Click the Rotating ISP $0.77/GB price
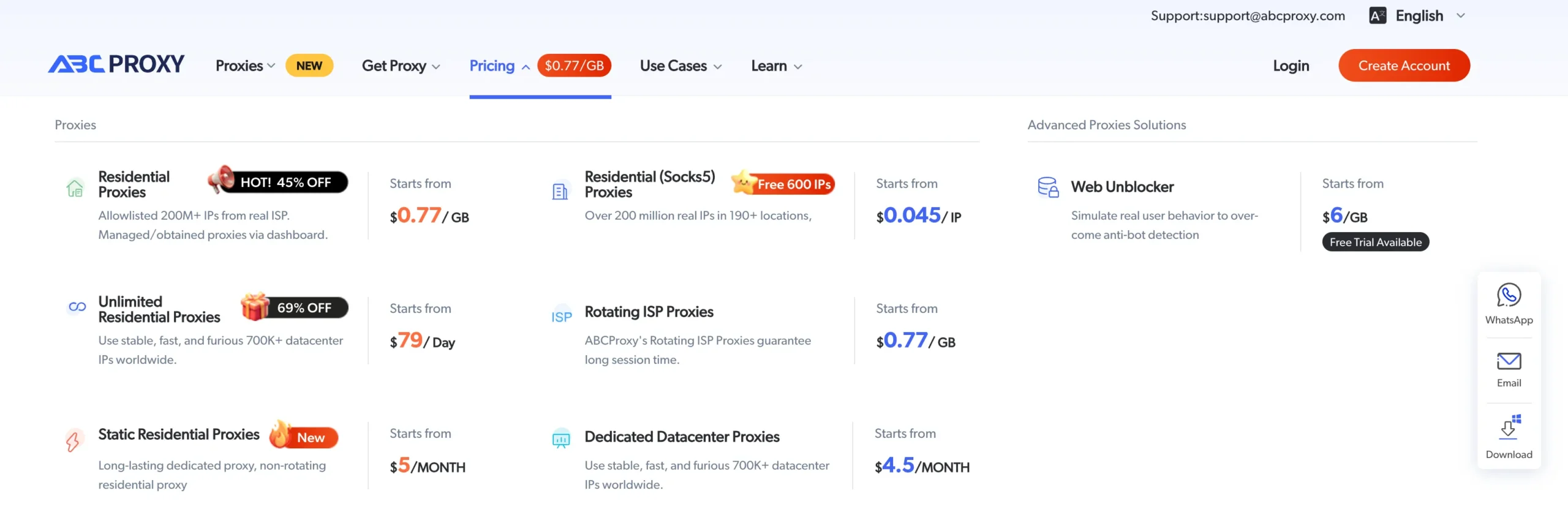1568x520 pixels. click(916, 341)
